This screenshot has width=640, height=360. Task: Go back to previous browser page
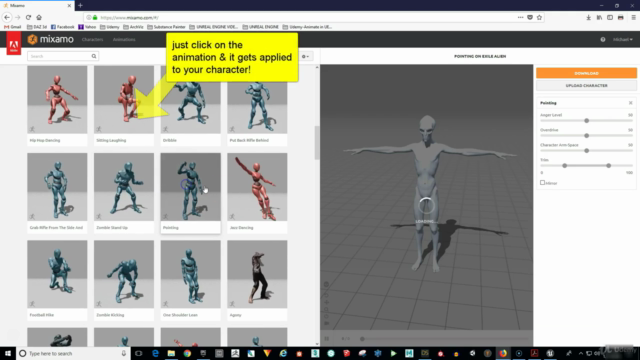7,18
